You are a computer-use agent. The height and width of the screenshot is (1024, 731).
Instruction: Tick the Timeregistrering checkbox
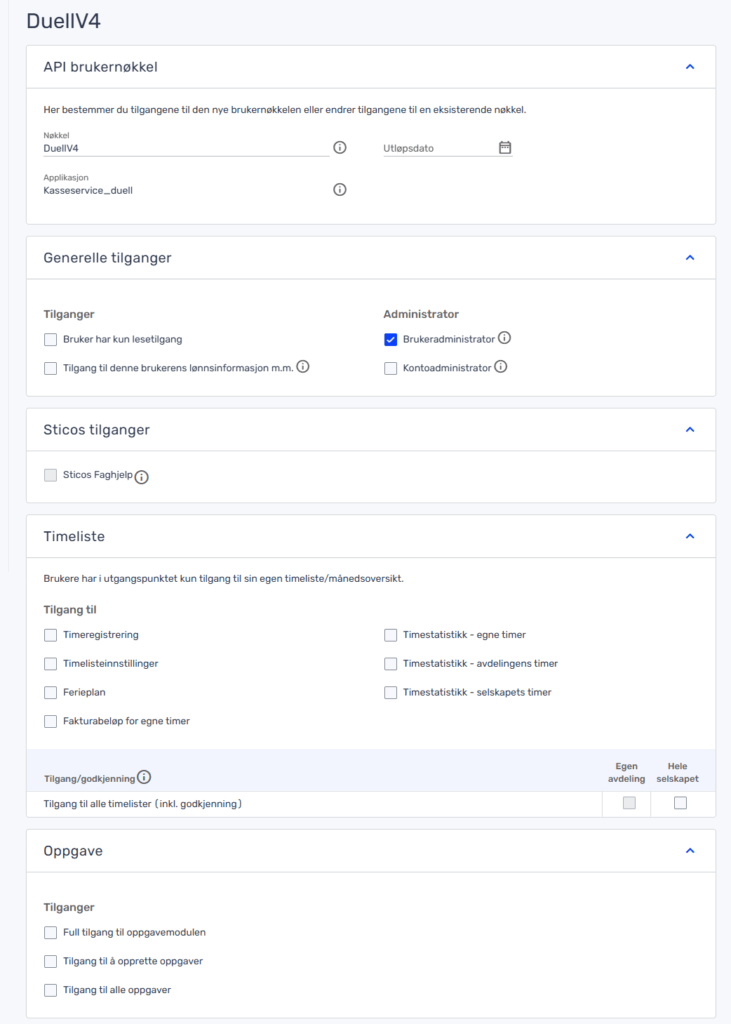pyautogui.click(x=50, y=635)
